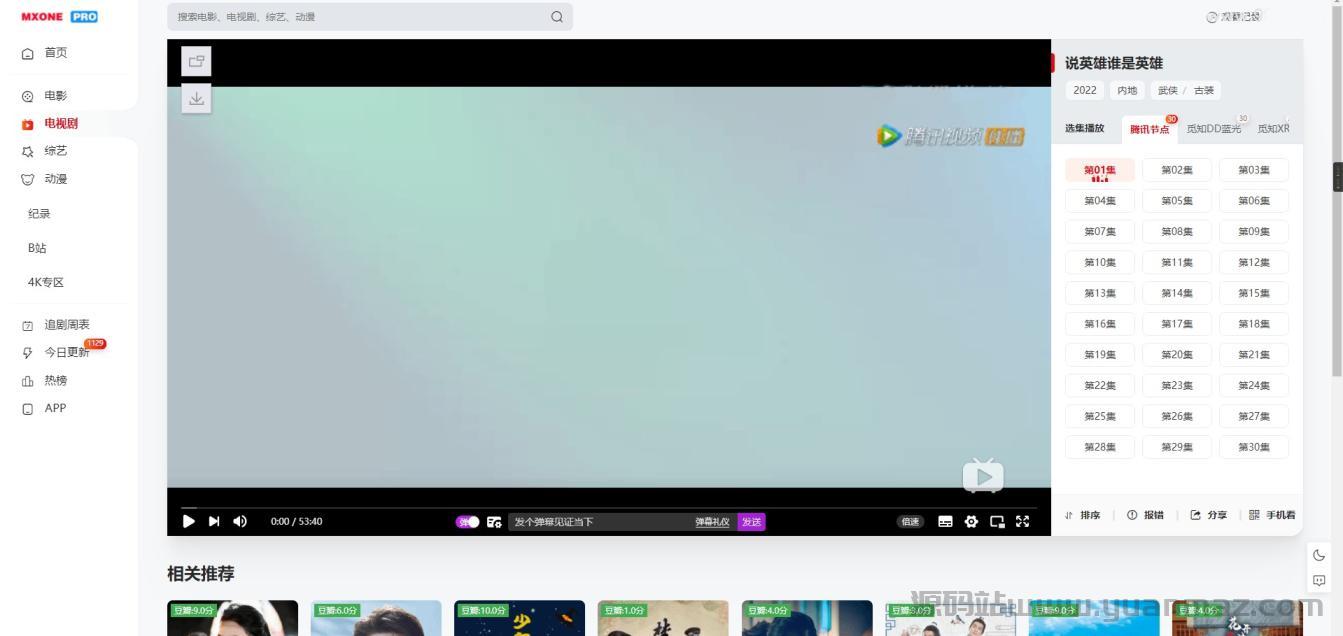The height and width of the screenshot is (636, 1343).
Task: Open the subtitle panel icon in player controls
Action: (x=944, y=521)
